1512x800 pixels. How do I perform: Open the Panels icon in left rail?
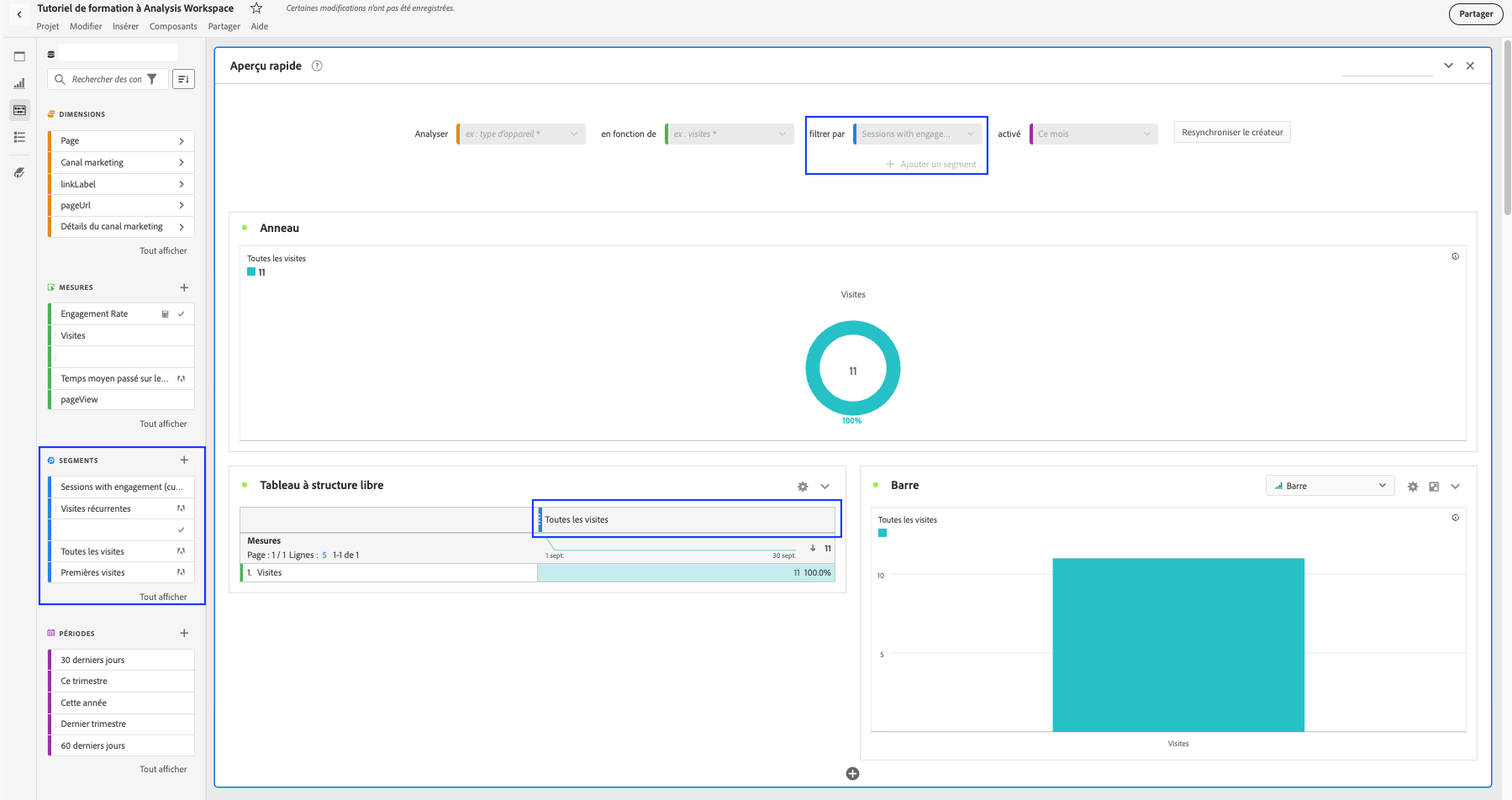(19, 56)
